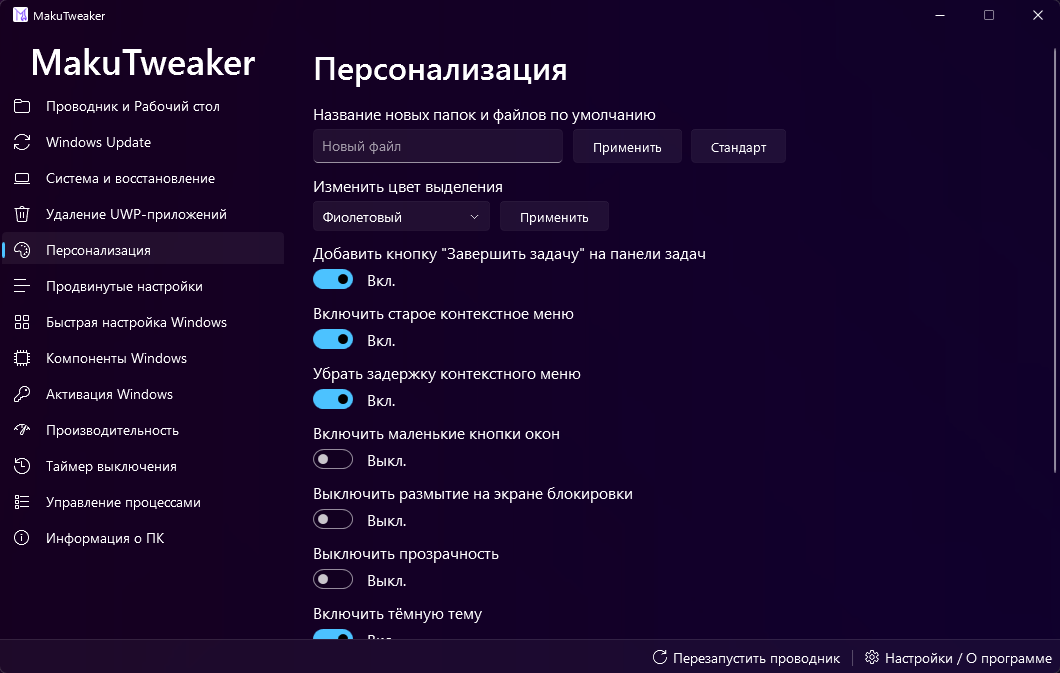Viewport: 1060px width, 673px height.
Task: Open the Проводник и Рабочий стол section icon
Action: (x=22, y=106)
